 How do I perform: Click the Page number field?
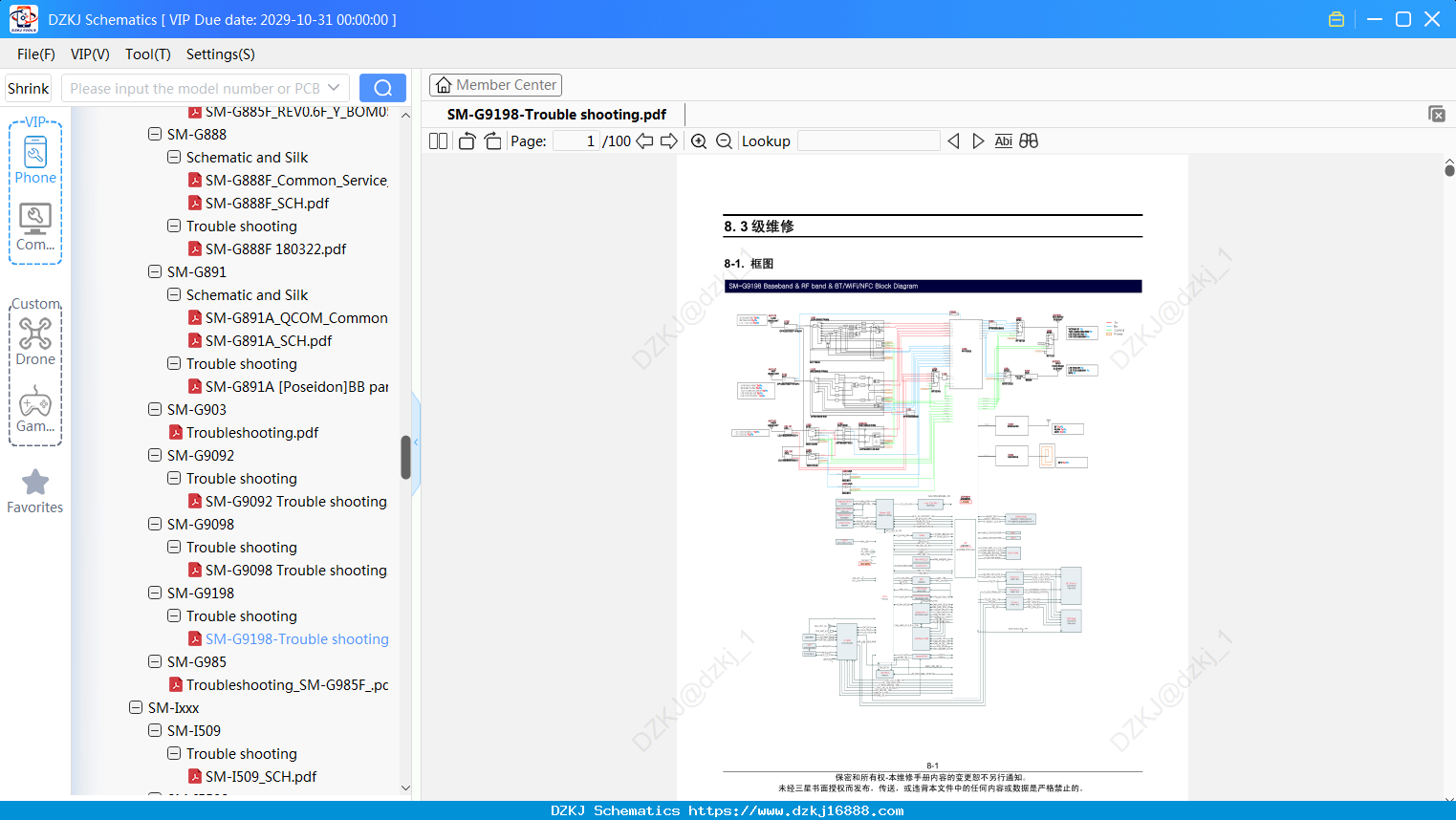(x=576, y=141)
